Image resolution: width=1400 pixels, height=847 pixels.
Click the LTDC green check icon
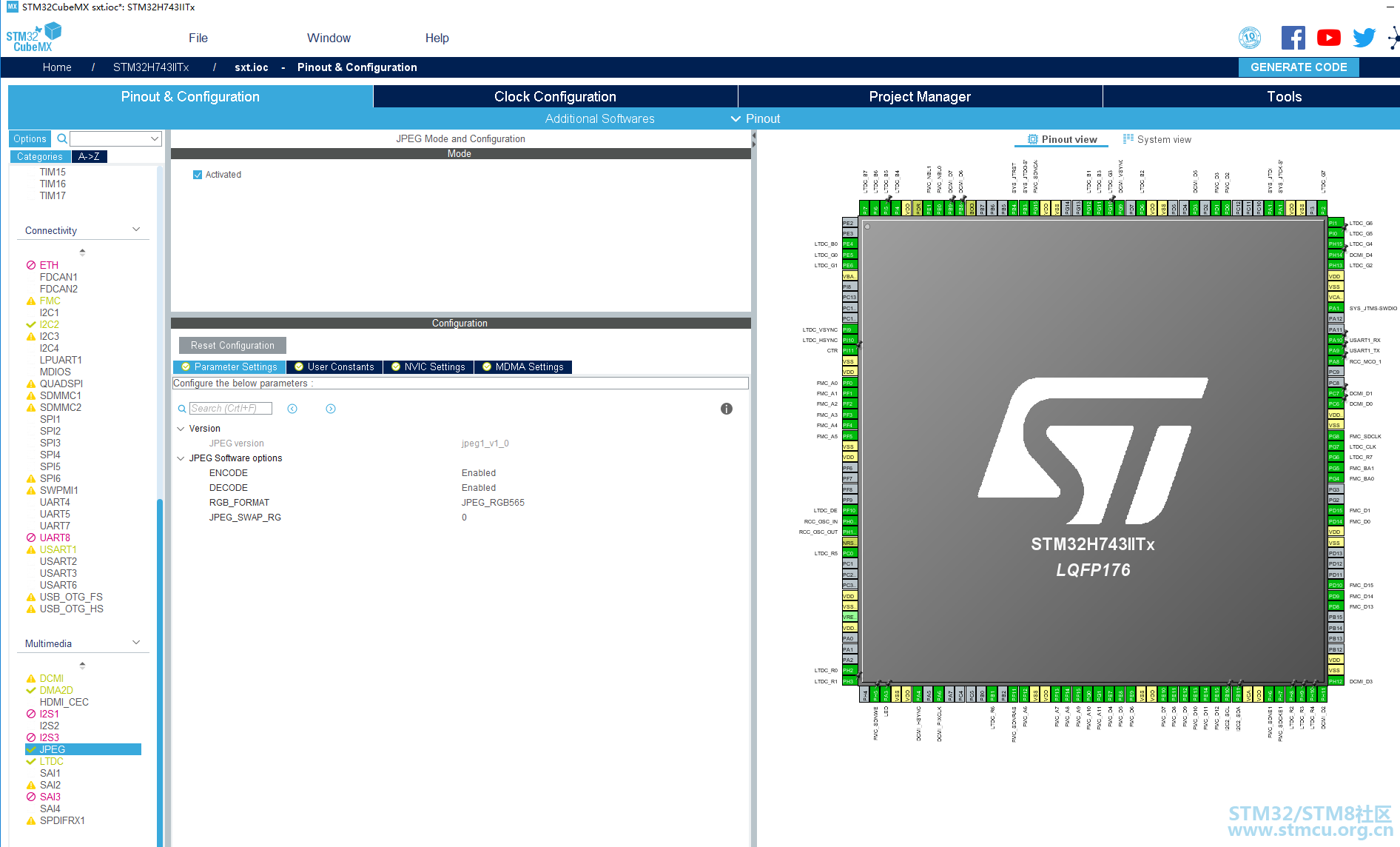(x=31, y=761)
